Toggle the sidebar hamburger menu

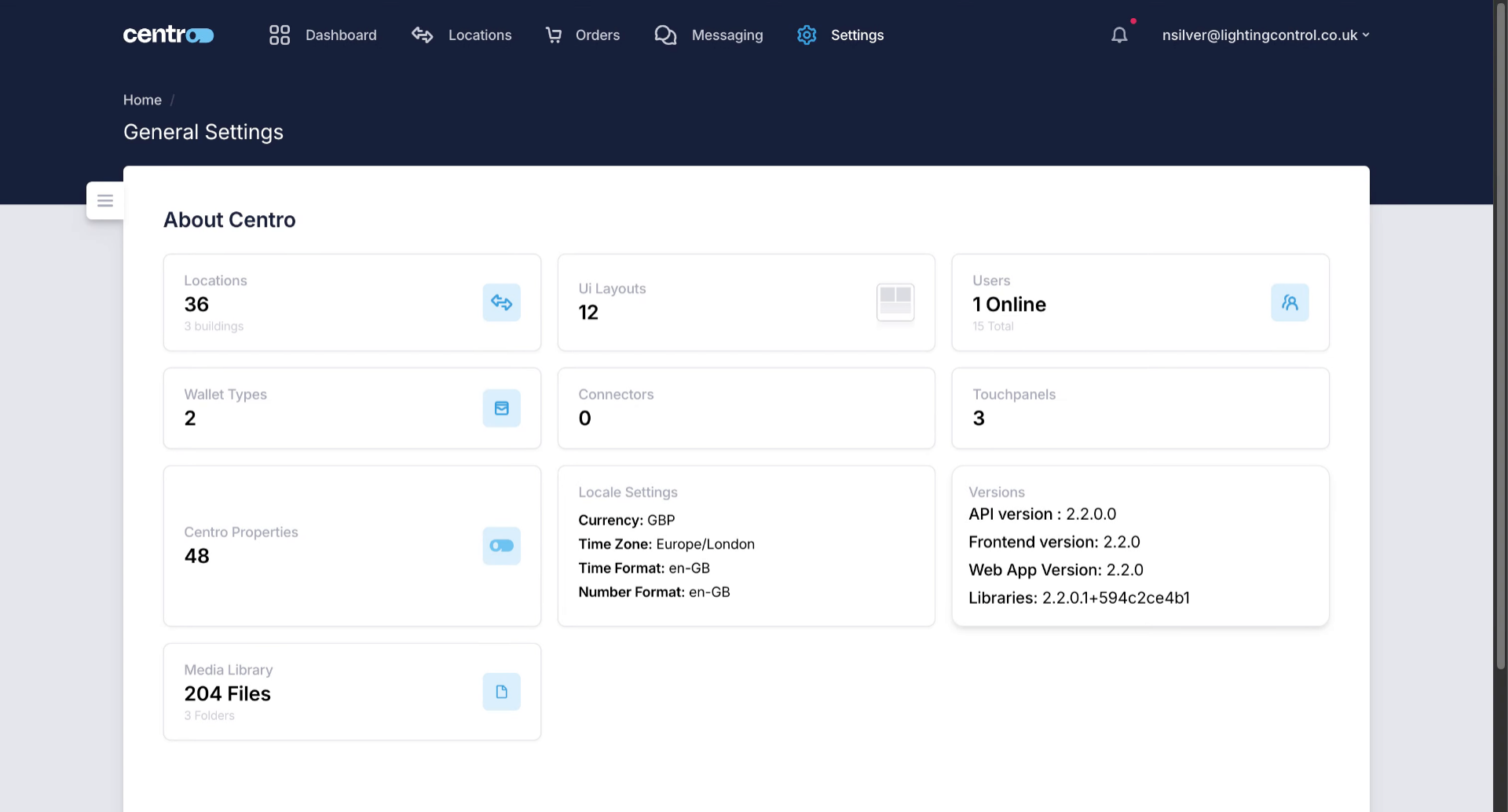point(104,200)
